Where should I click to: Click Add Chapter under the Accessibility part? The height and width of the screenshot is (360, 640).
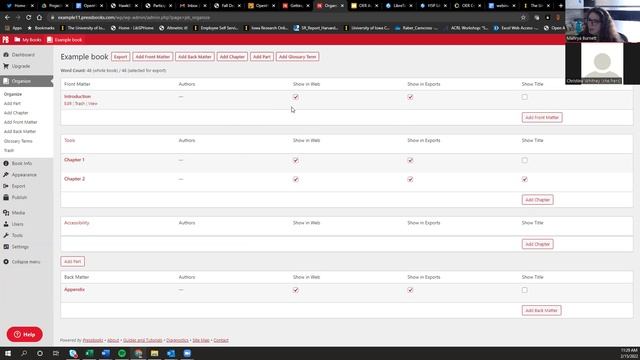pos(538,244)
